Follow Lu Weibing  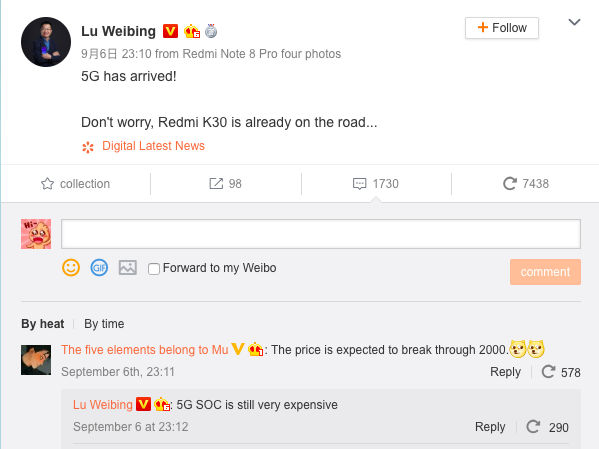502,28
